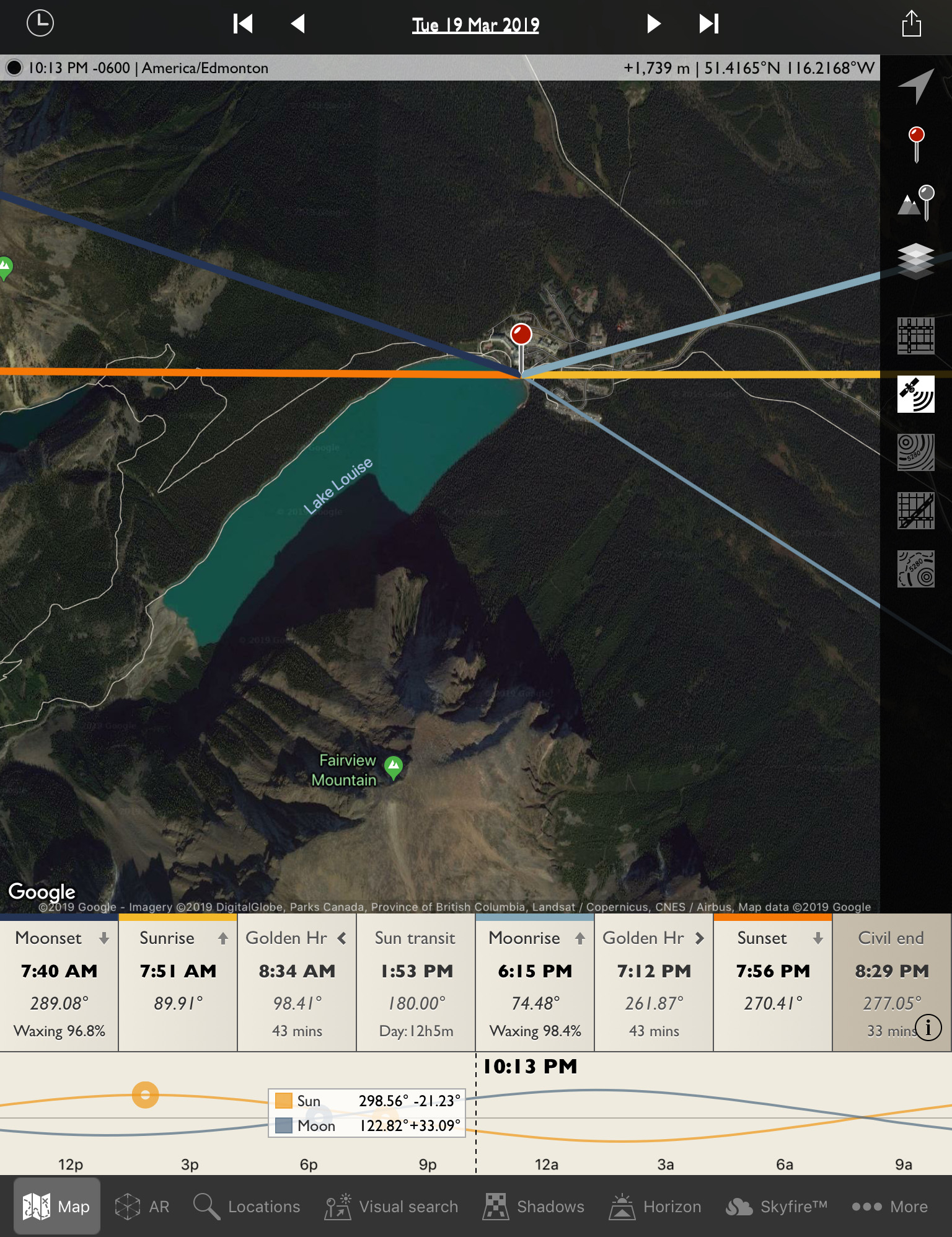
Task: Toggle the terrain contour map type
Action: [916, 452]
